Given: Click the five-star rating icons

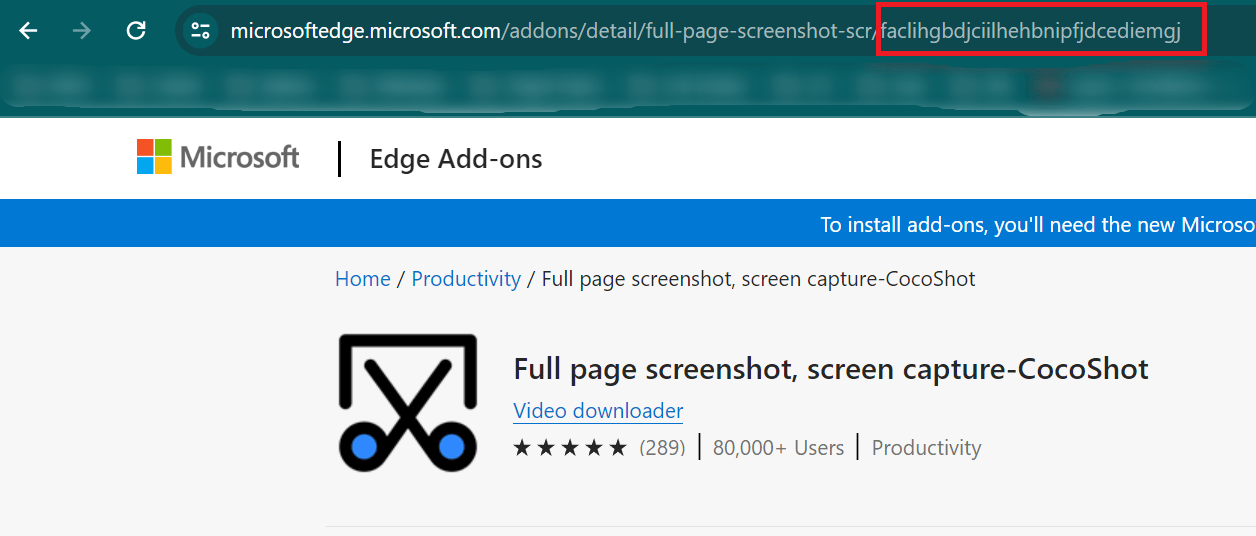Looking at the screenshot, I should 570,448.
